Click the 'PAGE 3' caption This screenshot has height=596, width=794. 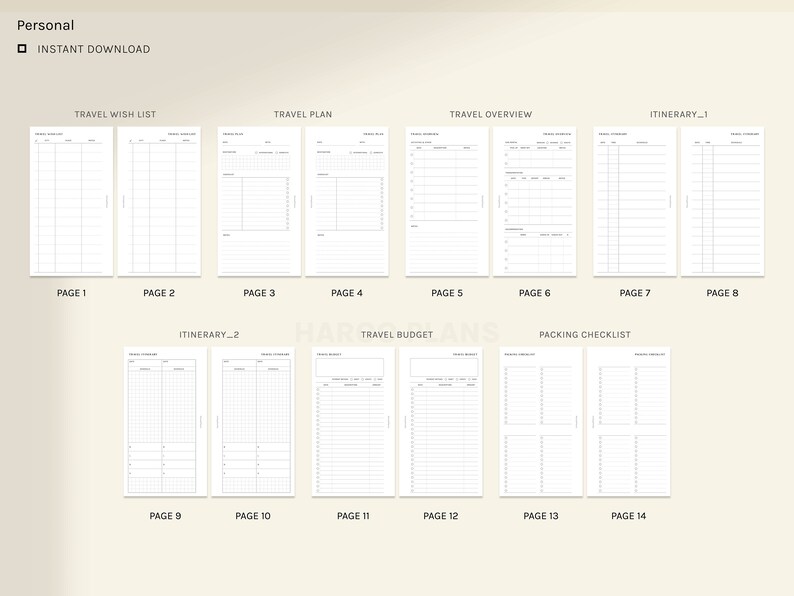tap(259, 293)
